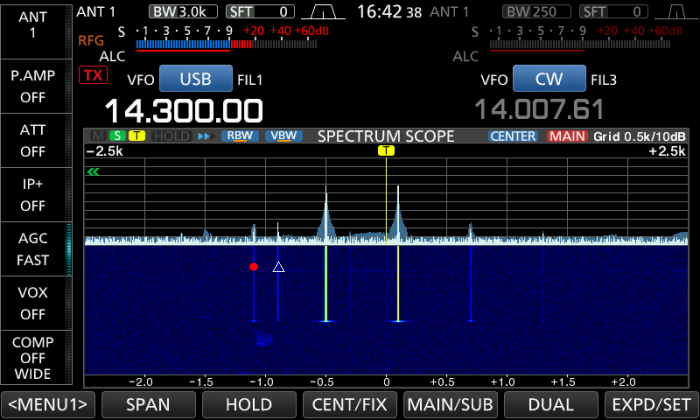
Task: Click the main band ANT 1 label
Action: pyautogui.click(x=96, y=12)
